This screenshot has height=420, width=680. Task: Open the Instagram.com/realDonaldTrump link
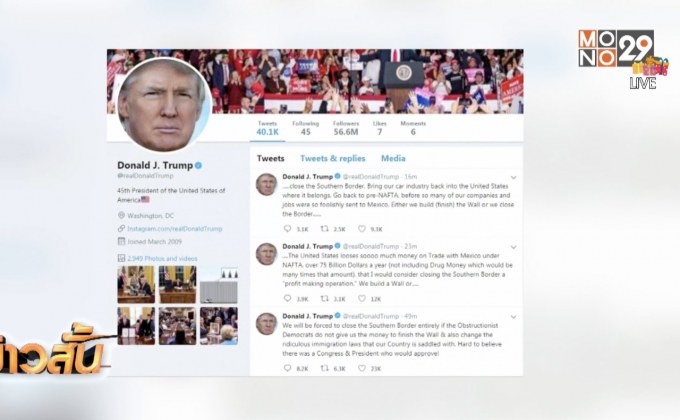tap(174, 229)
